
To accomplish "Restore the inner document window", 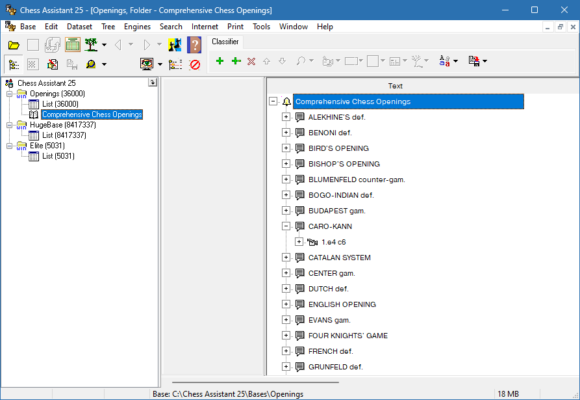I will [x=560, y=27].
